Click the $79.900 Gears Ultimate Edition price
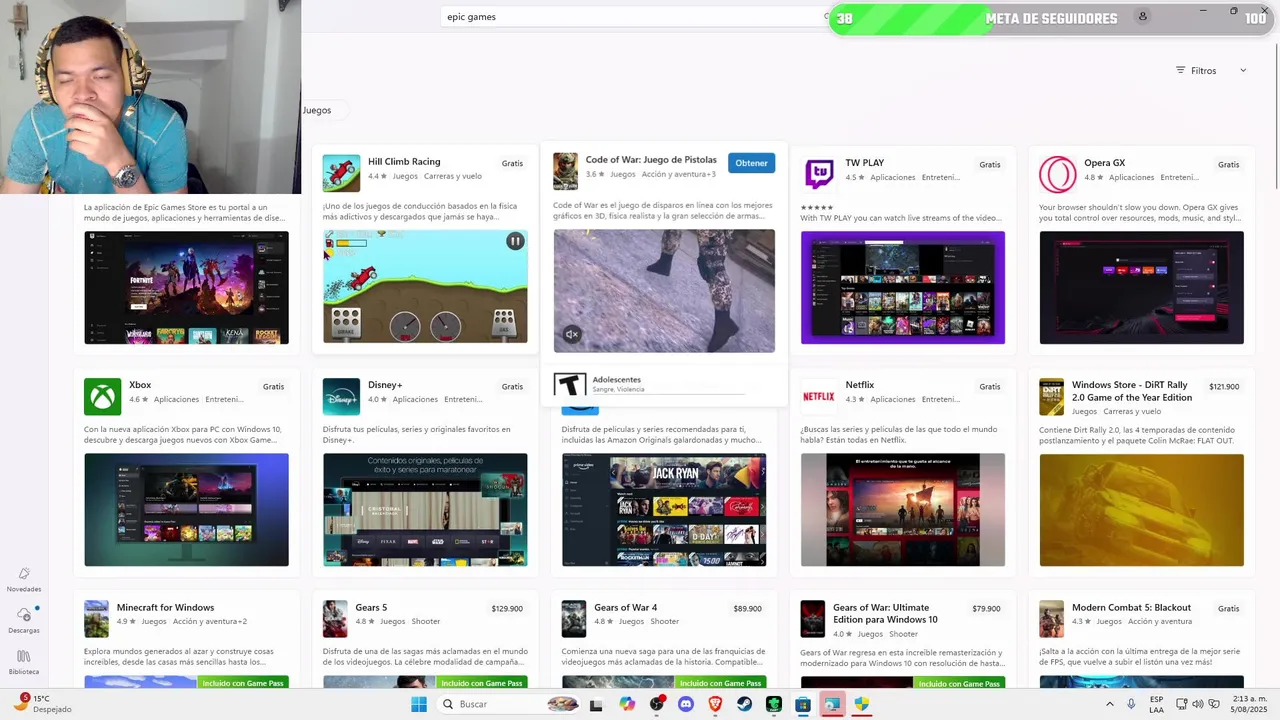This screenshot has height=720, width=1280. pos(986,608)
